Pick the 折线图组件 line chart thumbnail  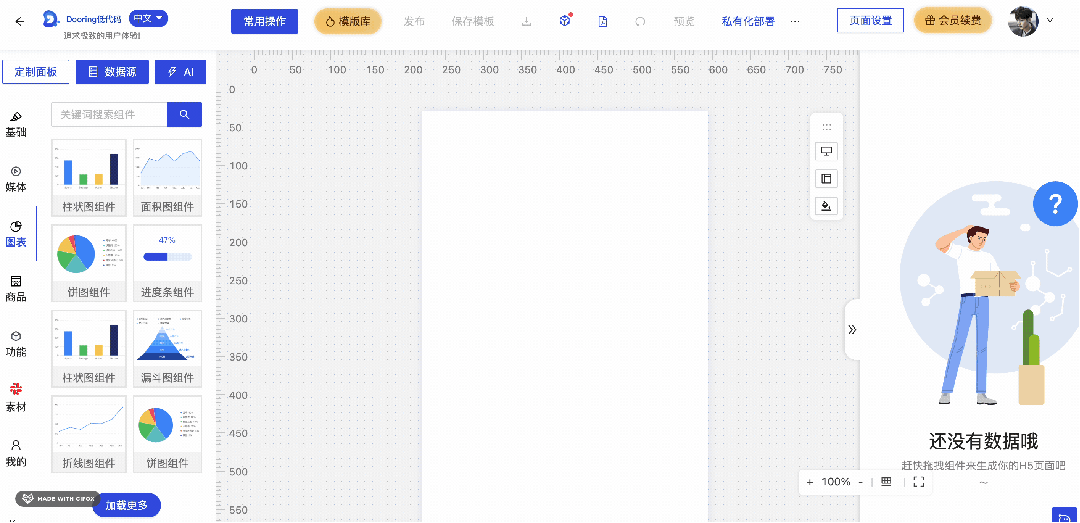click(x=89, y=434)
